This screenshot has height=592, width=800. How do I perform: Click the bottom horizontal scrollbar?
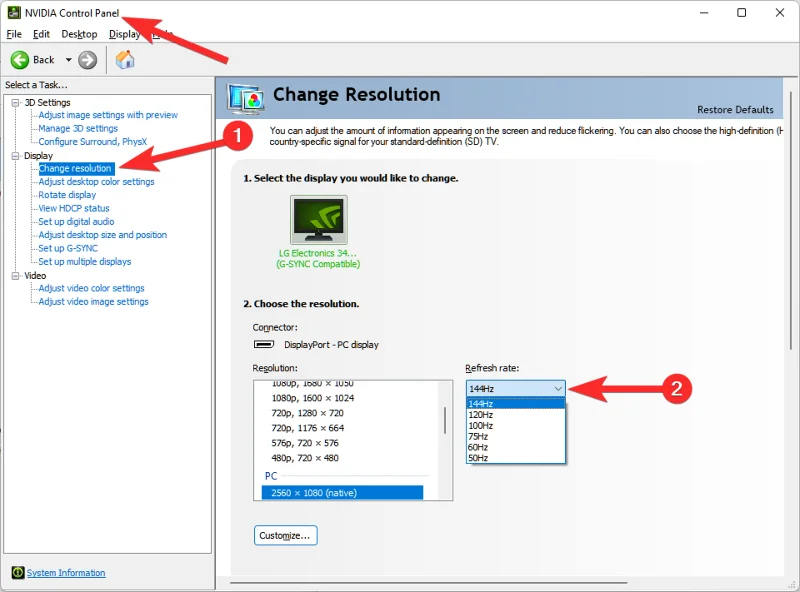point(429,582)
